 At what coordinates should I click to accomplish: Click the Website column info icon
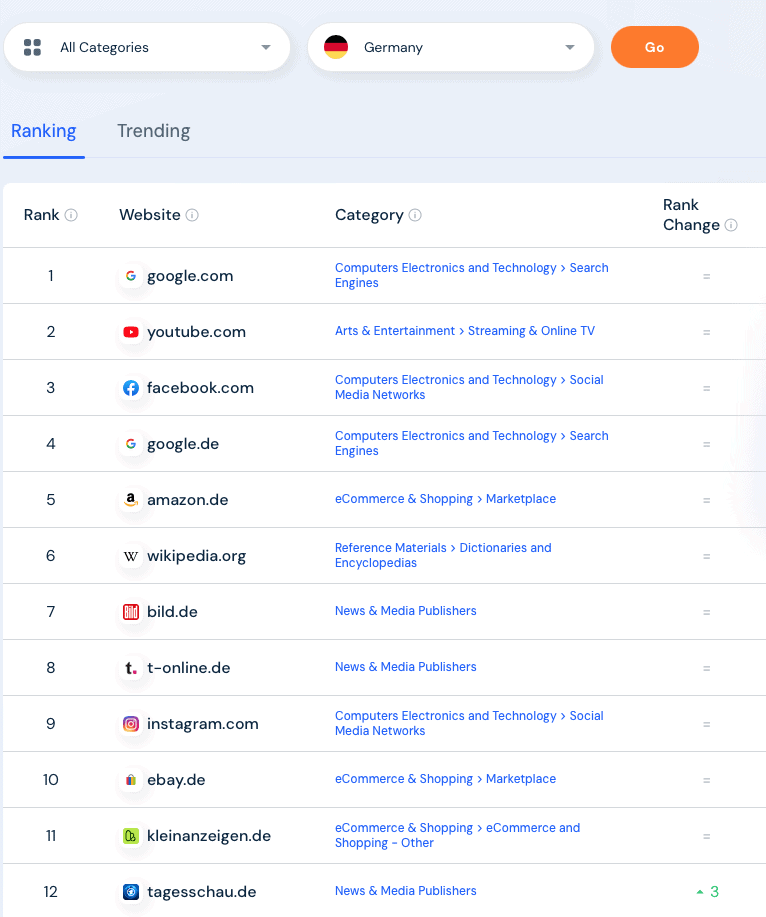192,215
